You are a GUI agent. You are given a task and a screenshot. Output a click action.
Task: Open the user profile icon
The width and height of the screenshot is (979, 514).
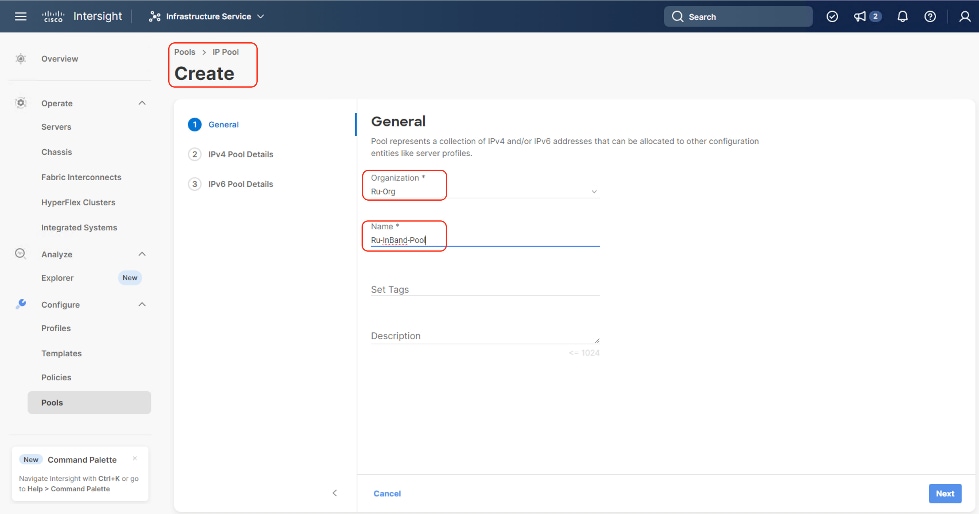[958, 16]
